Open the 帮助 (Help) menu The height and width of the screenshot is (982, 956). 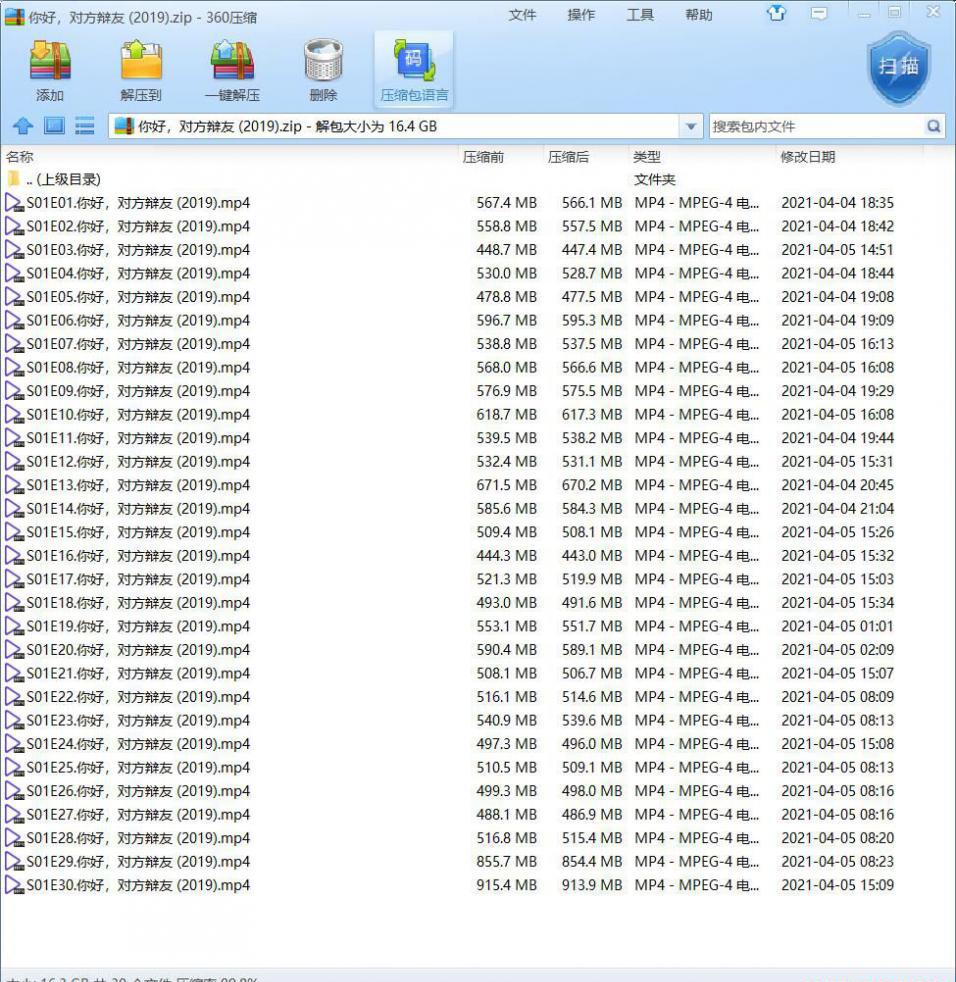(x=699, y=15)
